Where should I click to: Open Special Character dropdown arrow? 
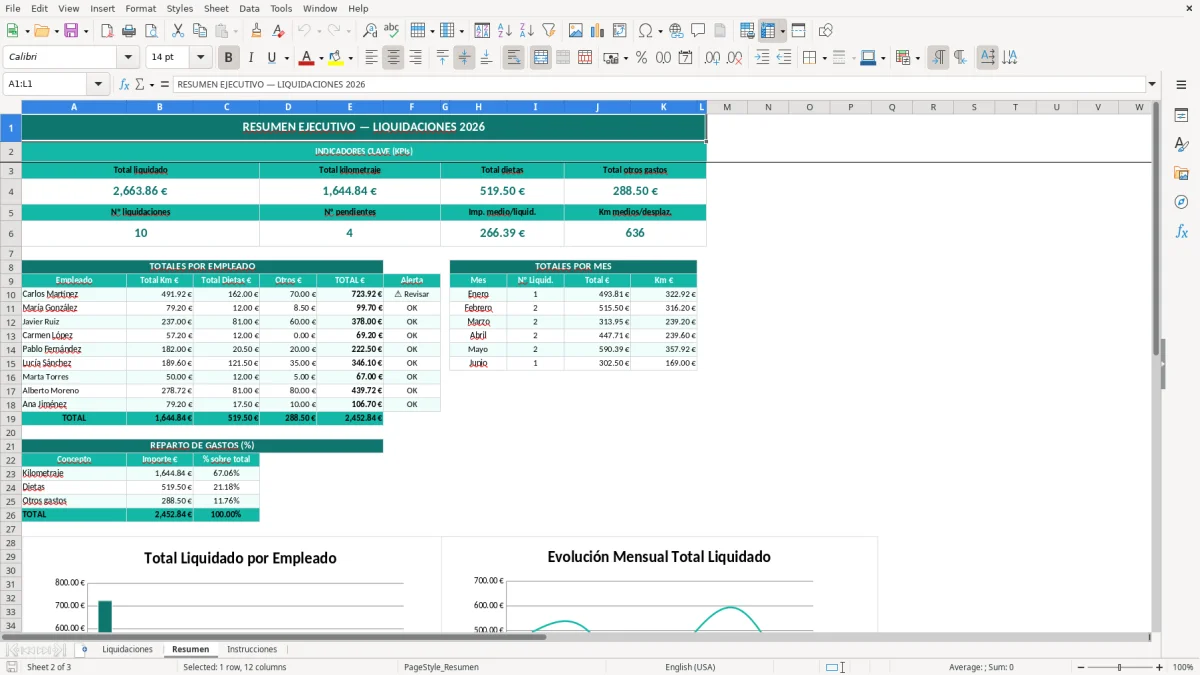tap(661, 31)
